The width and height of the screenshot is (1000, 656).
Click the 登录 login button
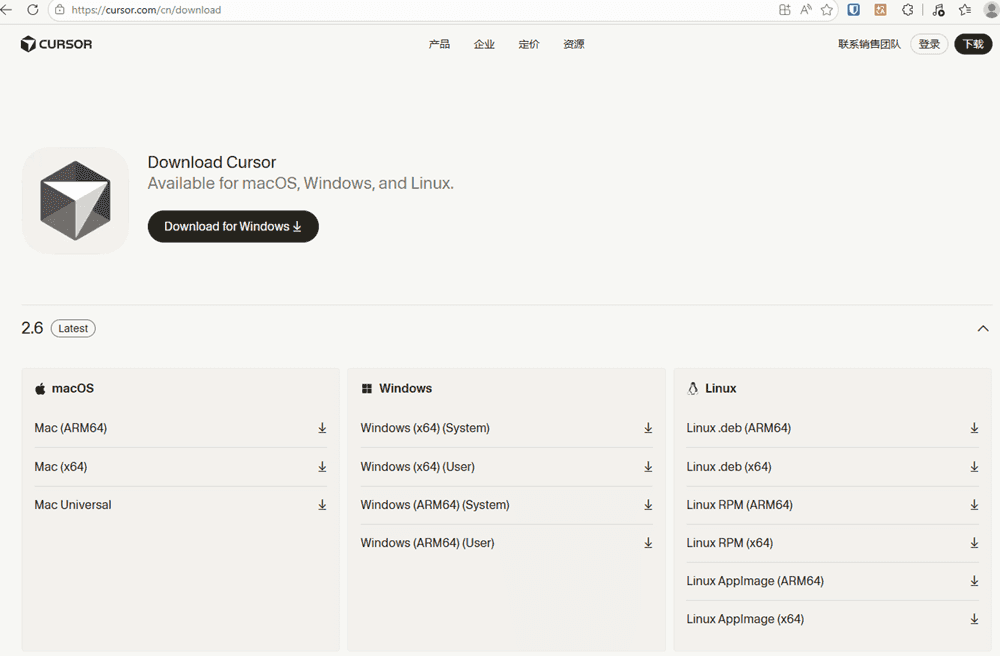[x=928, y=44]
